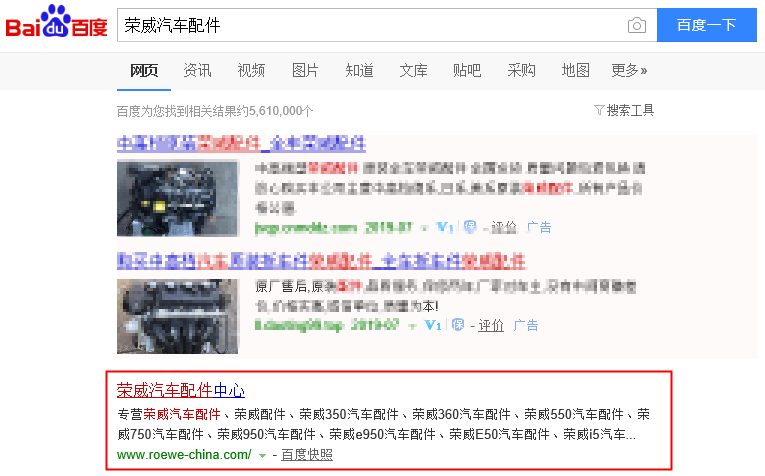Select the 地图 tab
This screenshot has width=765, height=476.
coord(575,70)
